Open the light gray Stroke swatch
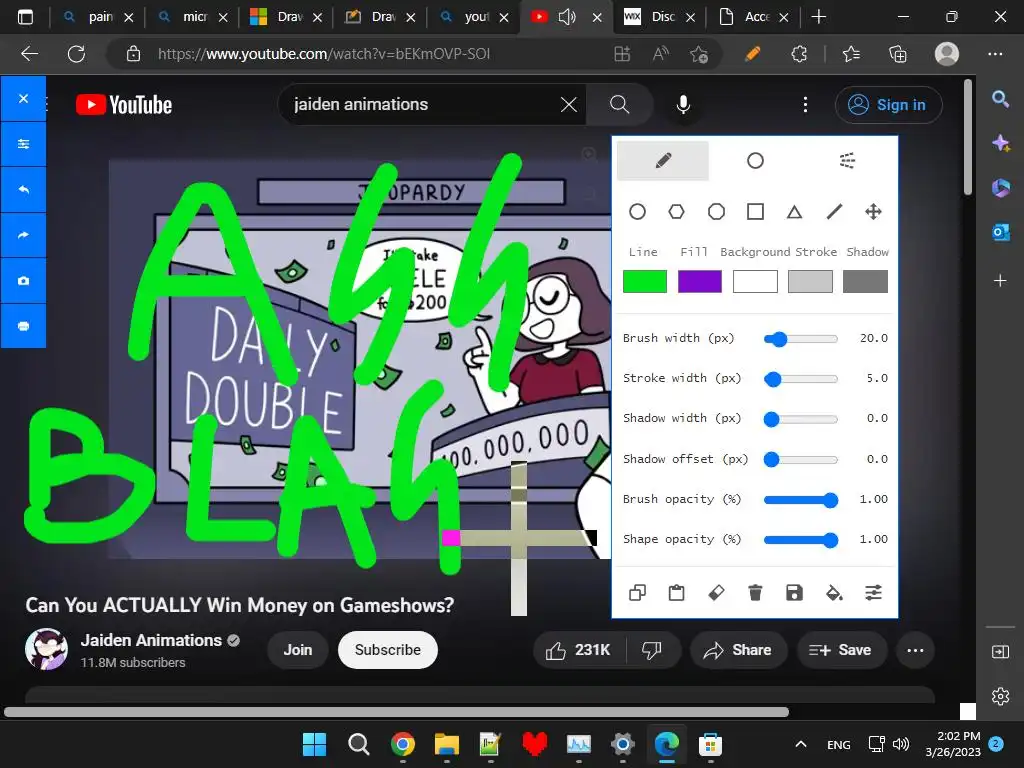 click(810, 281)
